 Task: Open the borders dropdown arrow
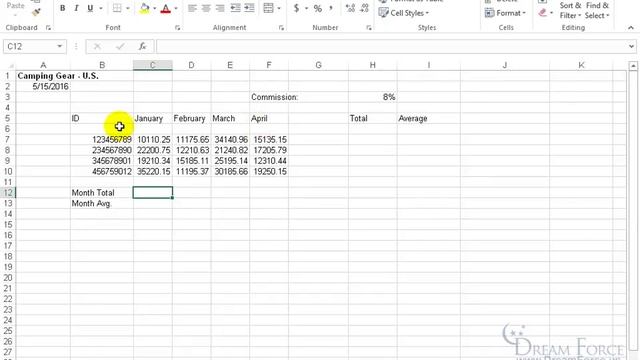pos(128,8)
